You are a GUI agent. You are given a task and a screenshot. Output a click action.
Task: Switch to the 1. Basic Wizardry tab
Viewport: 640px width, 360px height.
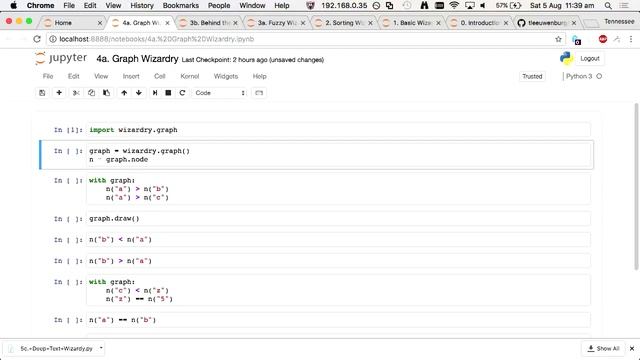pos(411,23)
